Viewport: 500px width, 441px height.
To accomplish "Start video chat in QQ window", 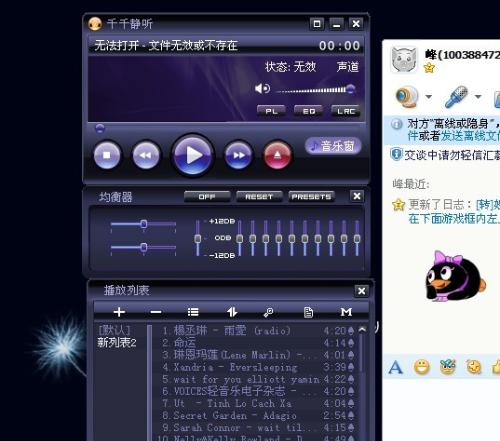I will 406,97.
